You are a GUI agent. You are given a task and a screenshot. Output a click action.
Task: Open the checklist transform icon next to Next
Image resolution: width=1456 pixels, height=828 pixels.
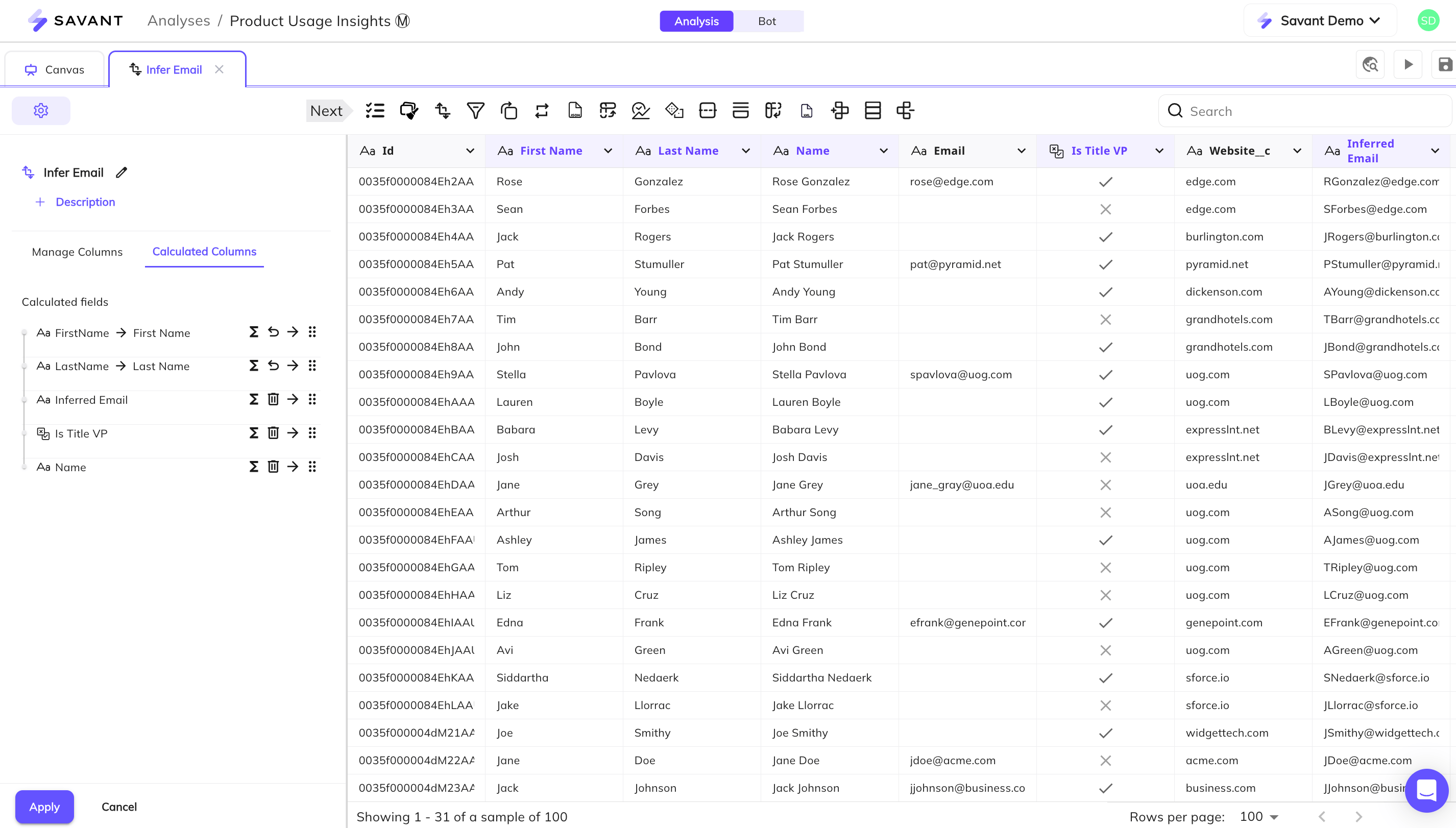click(x=375, y=110)
